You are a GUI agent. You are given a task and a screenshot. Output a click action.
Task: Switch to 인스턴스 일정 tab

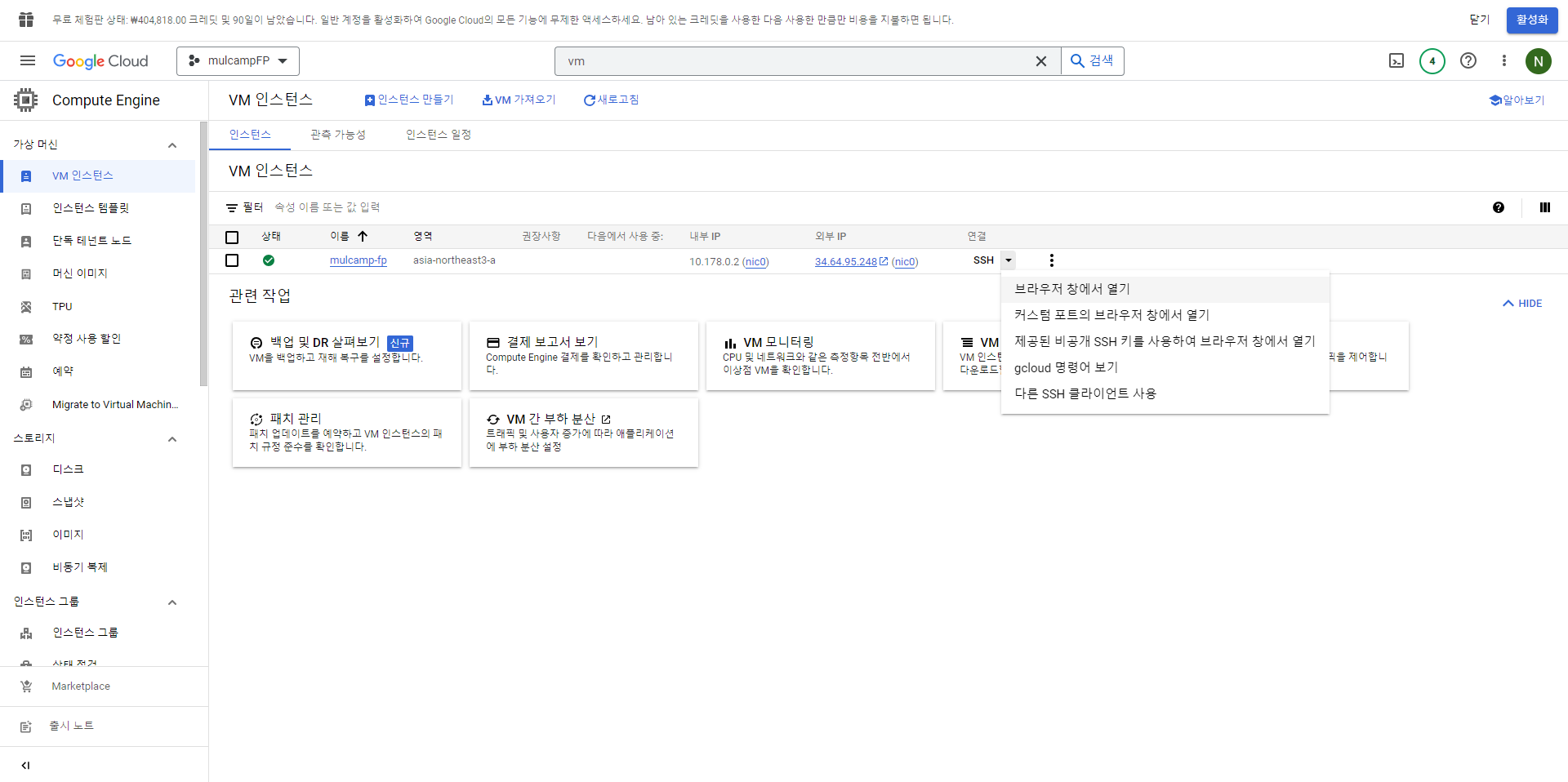click(x=439, y=135)
